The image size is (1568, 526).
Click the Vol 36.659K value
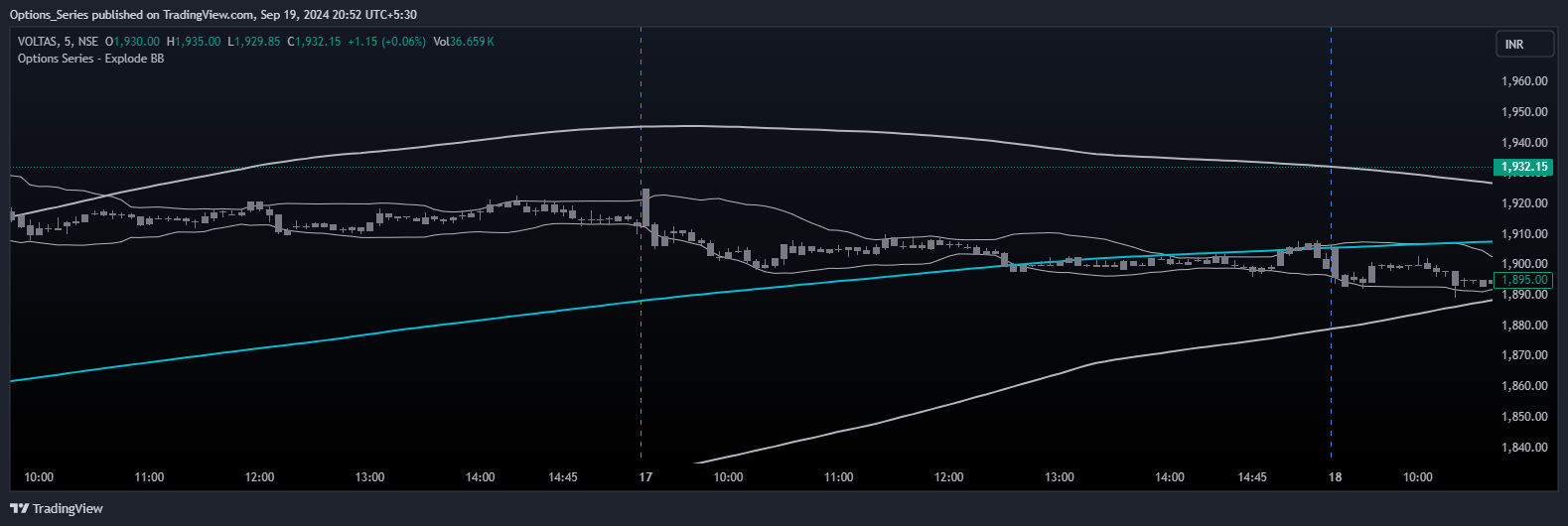464,42
